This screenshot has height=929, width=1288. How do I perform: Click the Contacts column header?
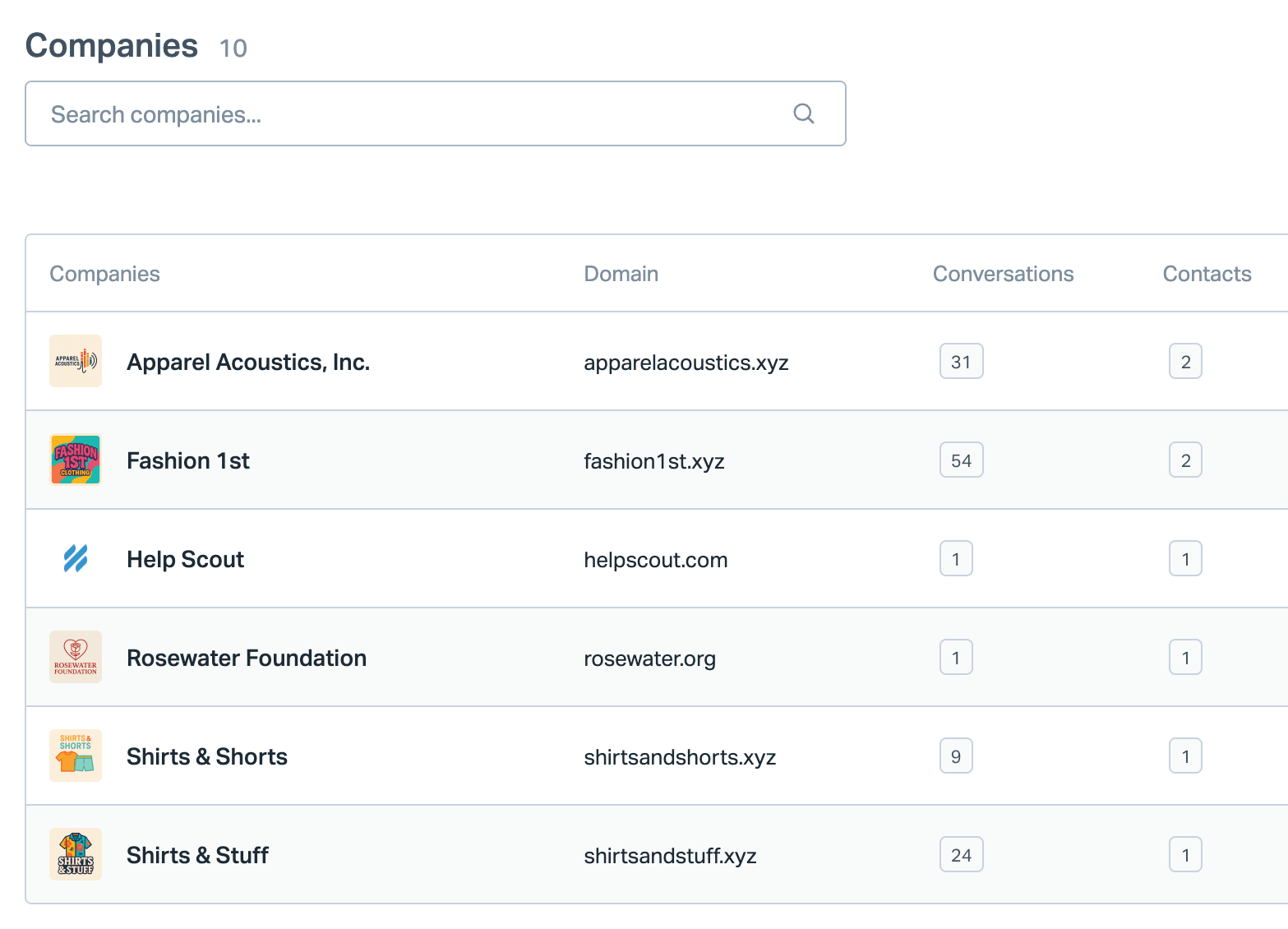point(1207,274)
